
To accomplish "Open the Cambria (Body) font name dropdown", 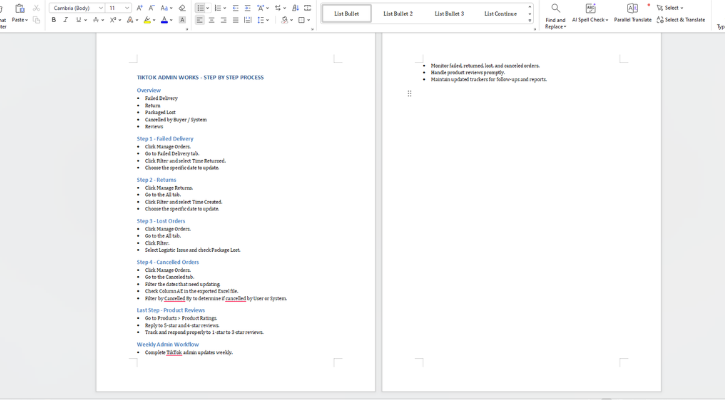I will pos(100,8).
